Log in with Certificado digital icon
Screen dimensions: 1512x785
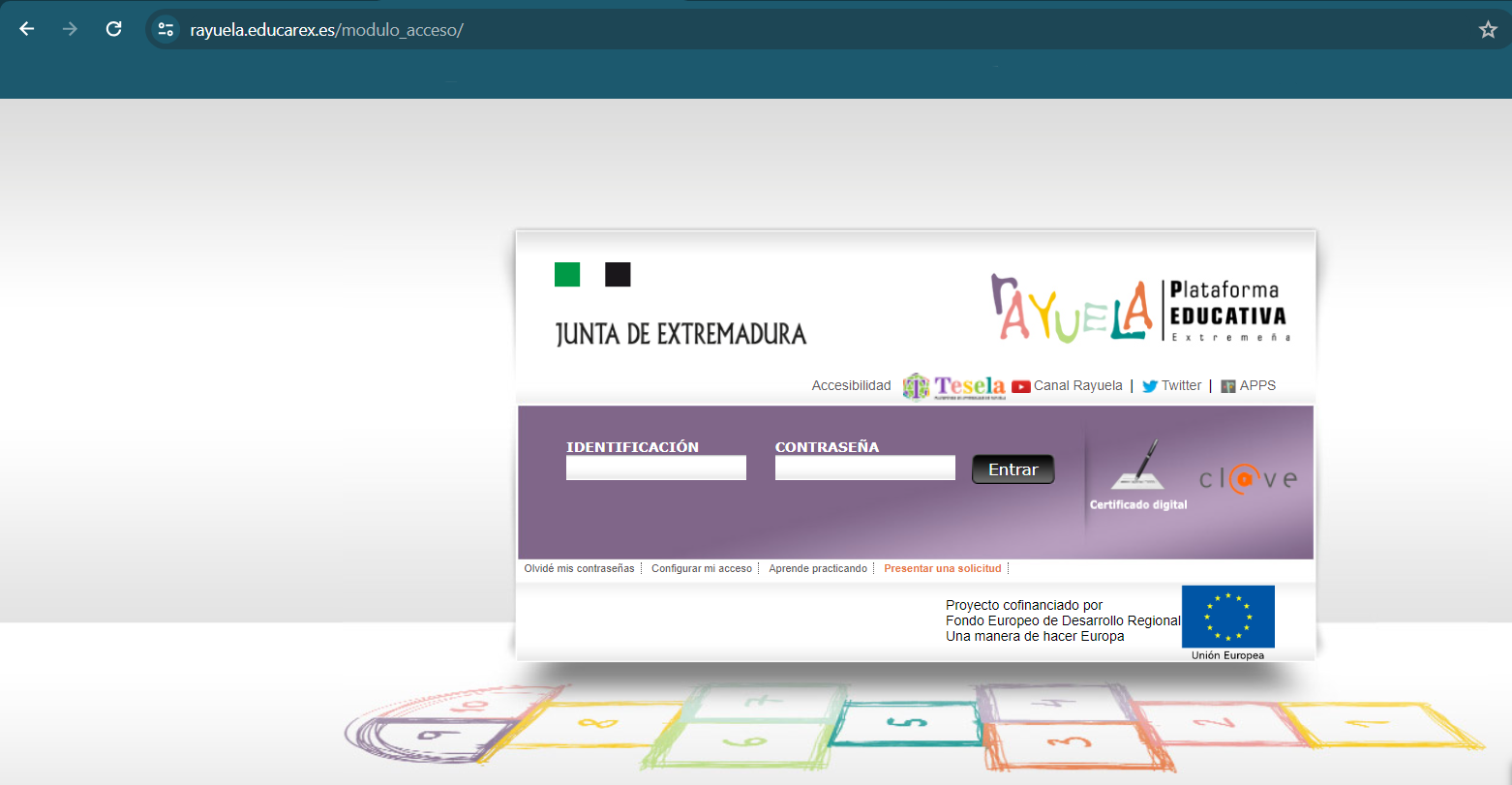pyautogui.click(x=1138, y=474)
